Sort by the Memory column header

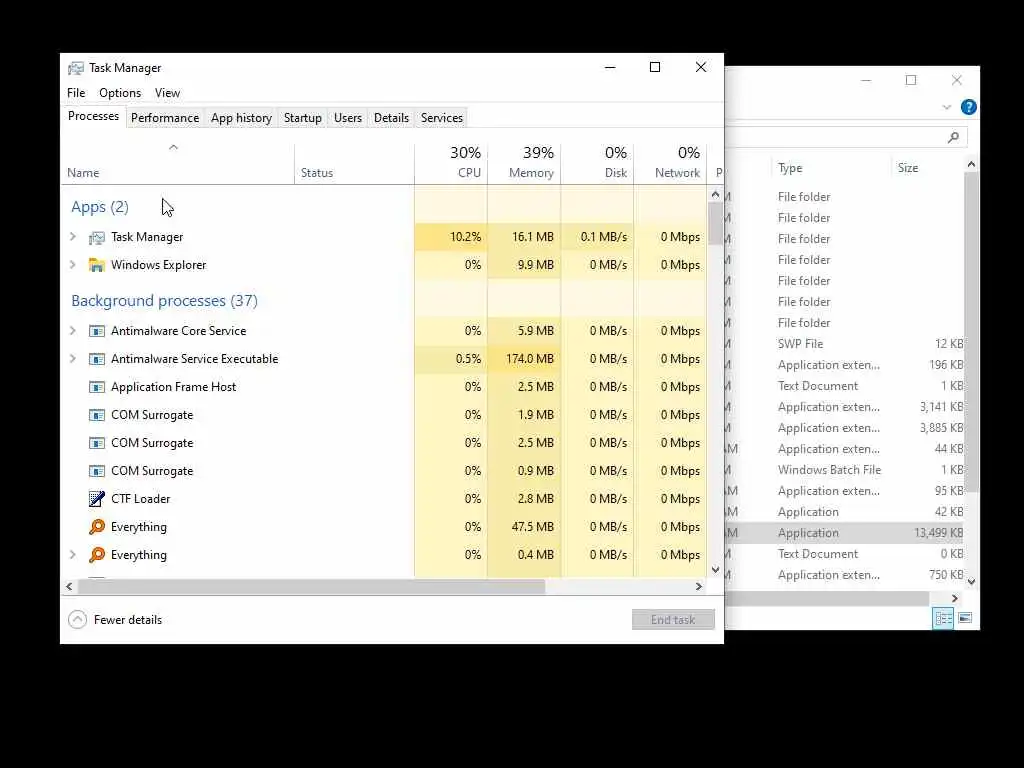tap(524, 163)
